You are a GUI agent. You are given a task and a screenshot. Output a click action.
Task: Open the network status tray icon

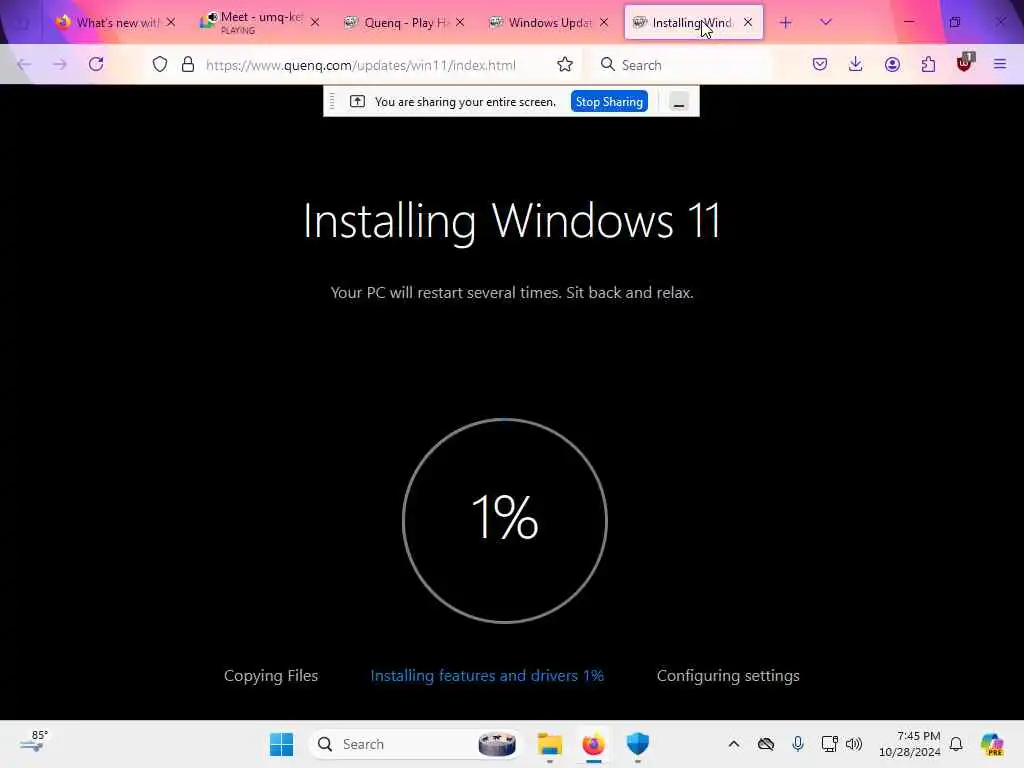(x=829, y=744)
